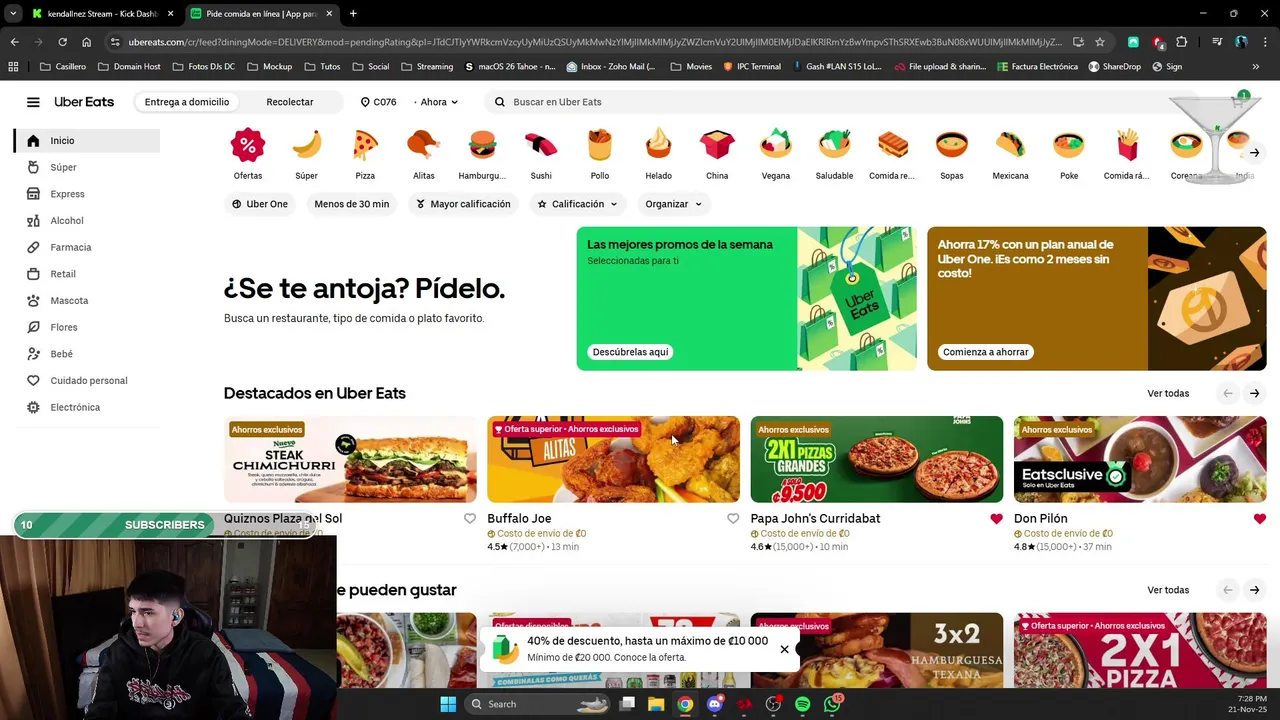Toggle the Mayor calificación filter
Screen dimensions: 1280x720
pyautogui.click(x=463, y=204)
